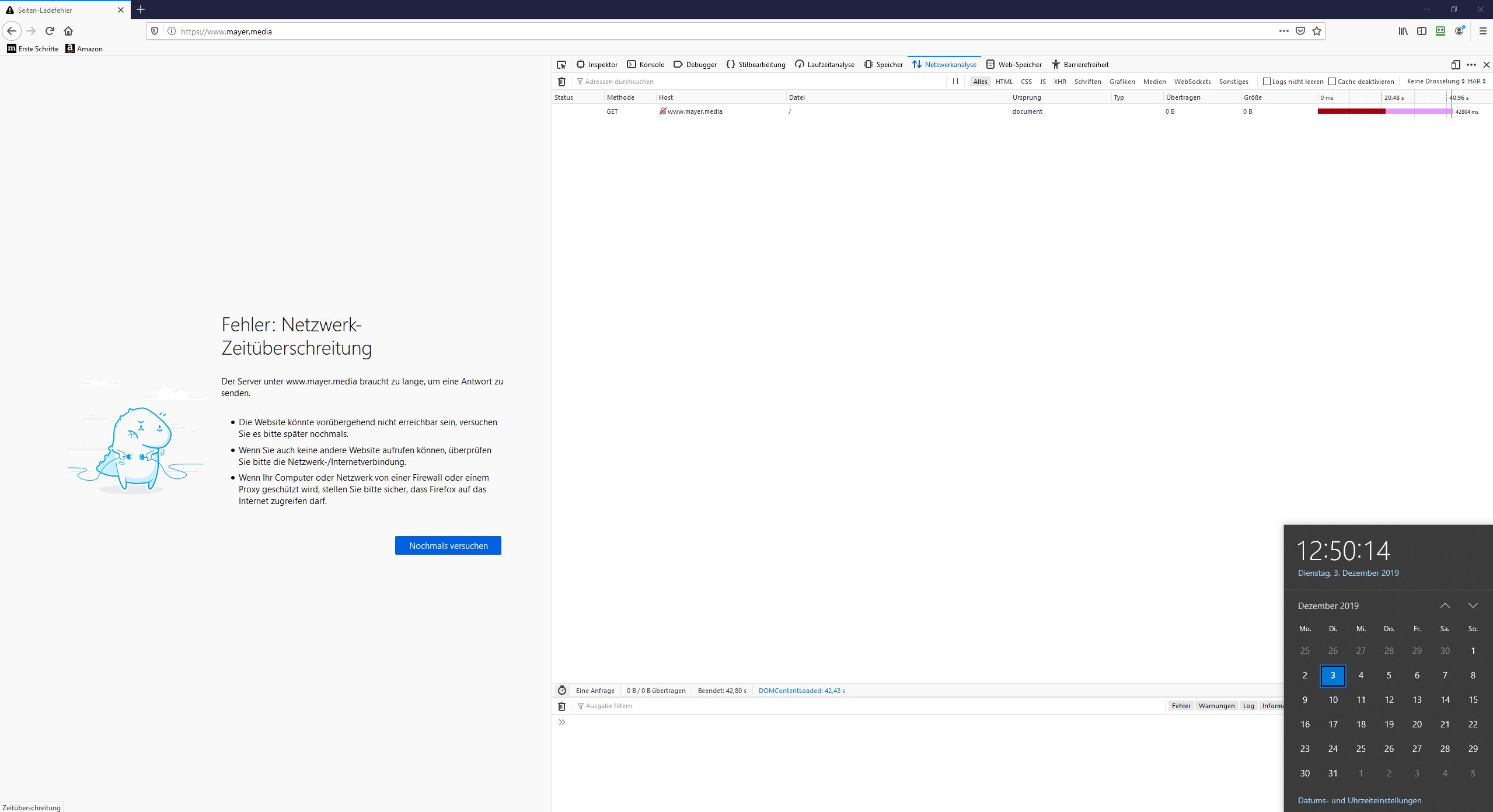The width and height of the screenshot is (1493, 812).
Task: Expand the Dezember 2019 month header
Action: pos(1328,606)
